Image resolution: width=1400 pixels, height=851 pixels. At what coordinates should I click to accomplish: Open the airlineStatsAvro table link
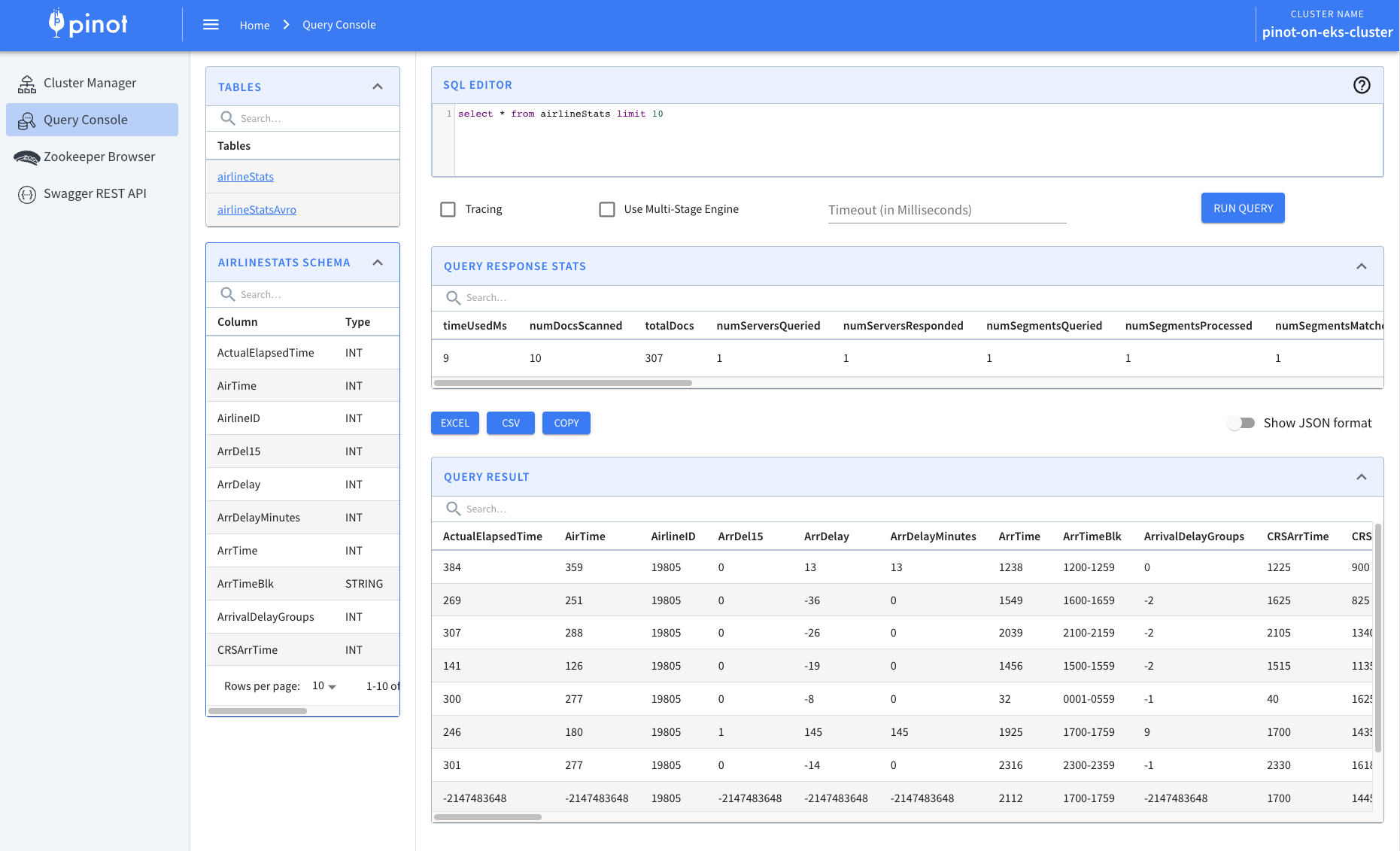click(257, 210)
